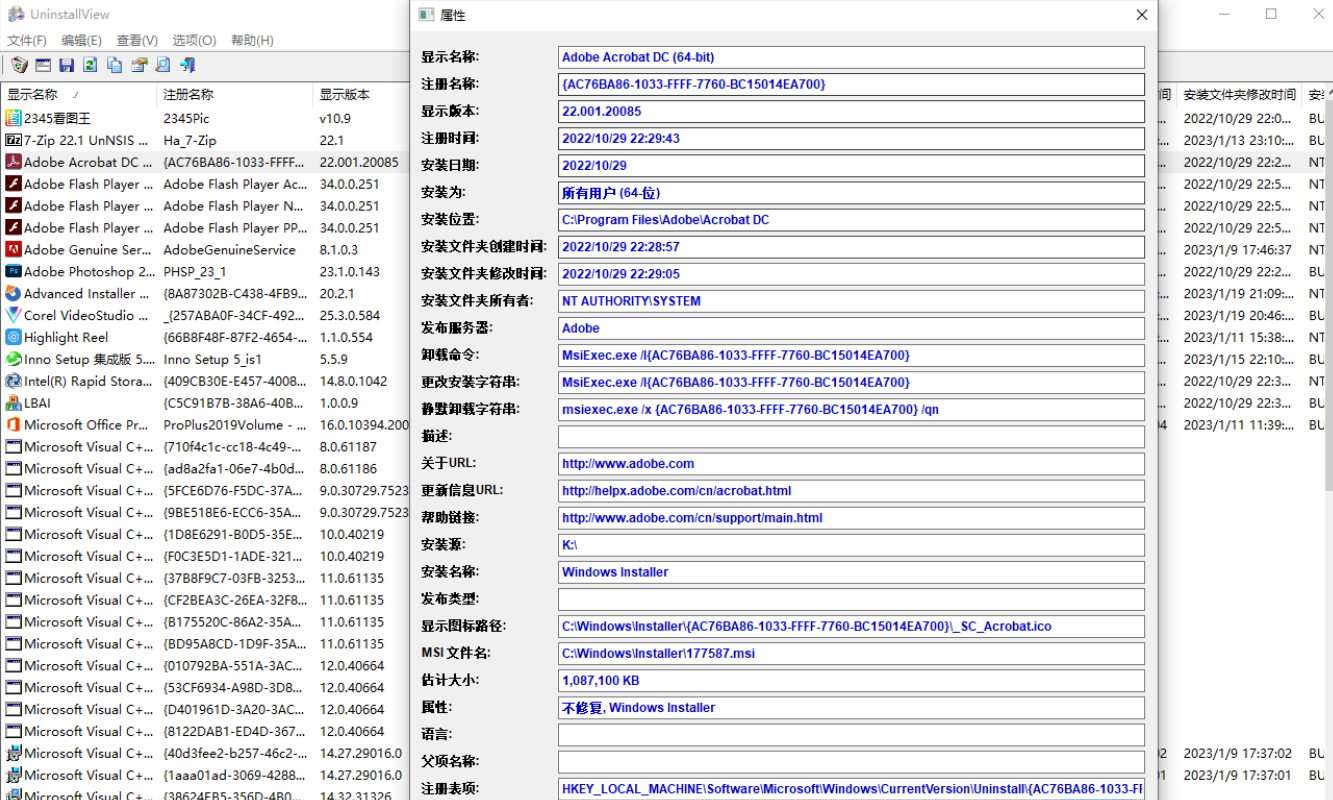Click version cell 25.3.0.584 for Corel VideoStudio
1333x800 pixels.
[x=351, y=315]
